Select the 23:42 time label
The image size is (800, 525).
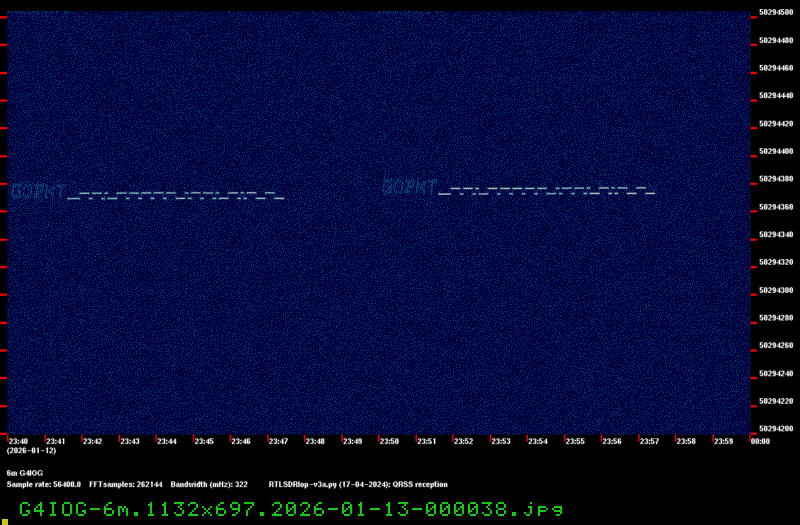coord(93,441)
